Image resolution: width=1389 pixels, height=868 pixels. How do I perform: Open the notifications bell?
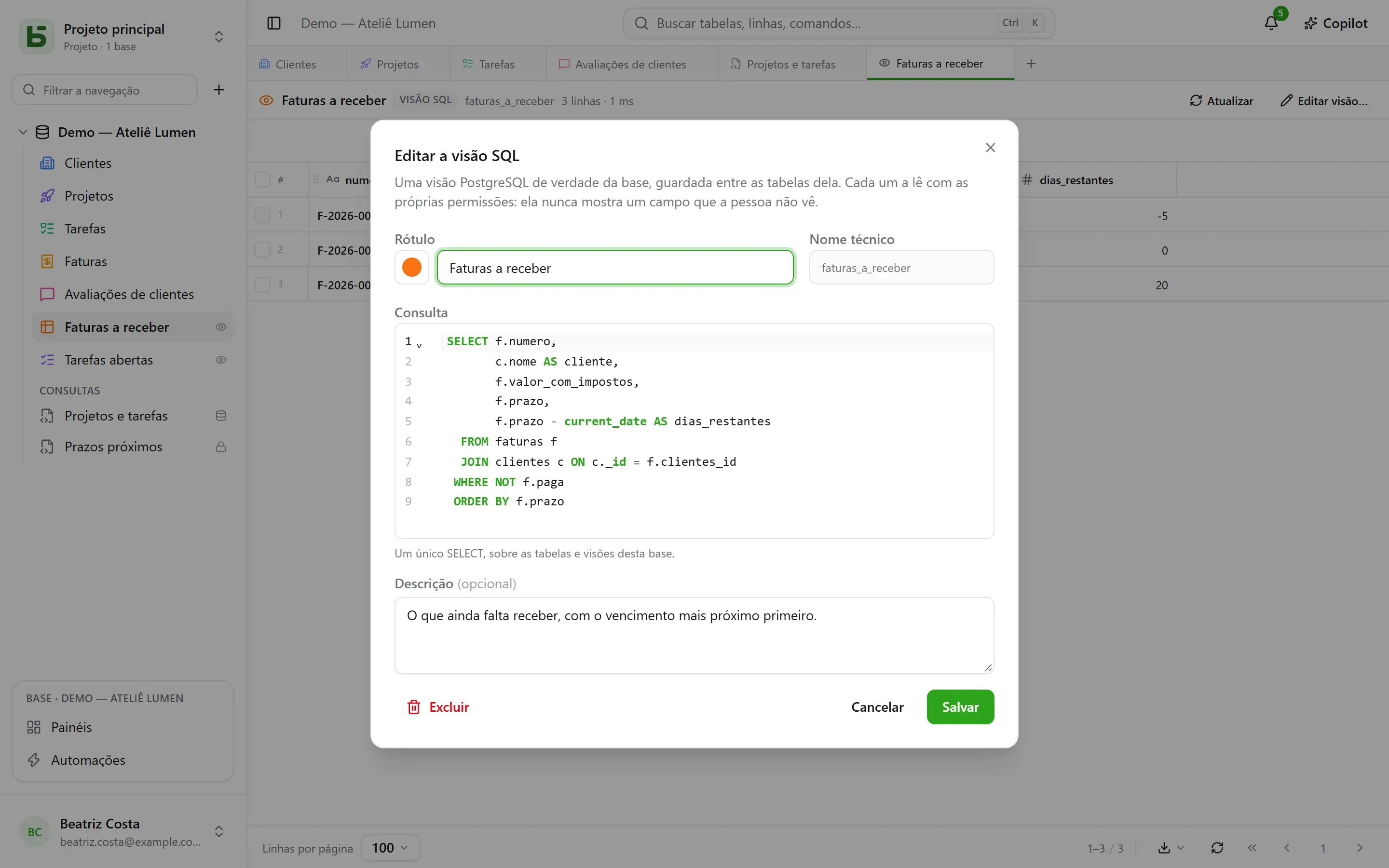[x=1271, y=23]
